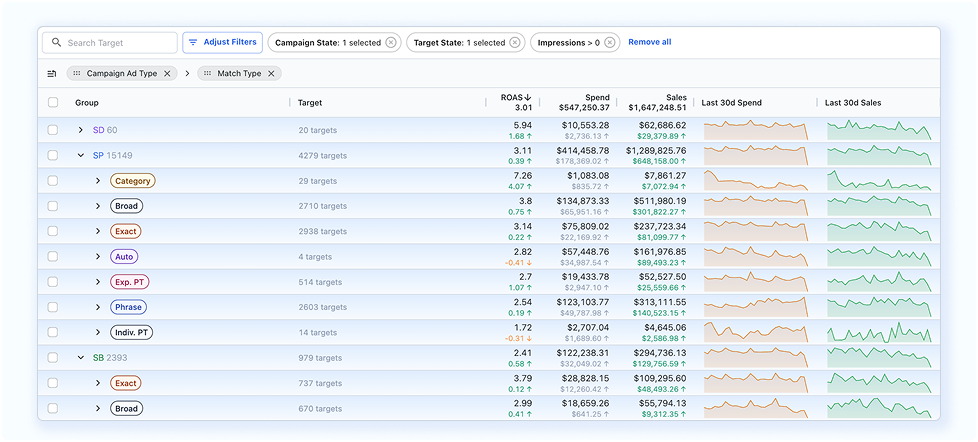Click the Remove all filters link
The width and height of the screenshot is (978, 442).
tap(649, 42)
